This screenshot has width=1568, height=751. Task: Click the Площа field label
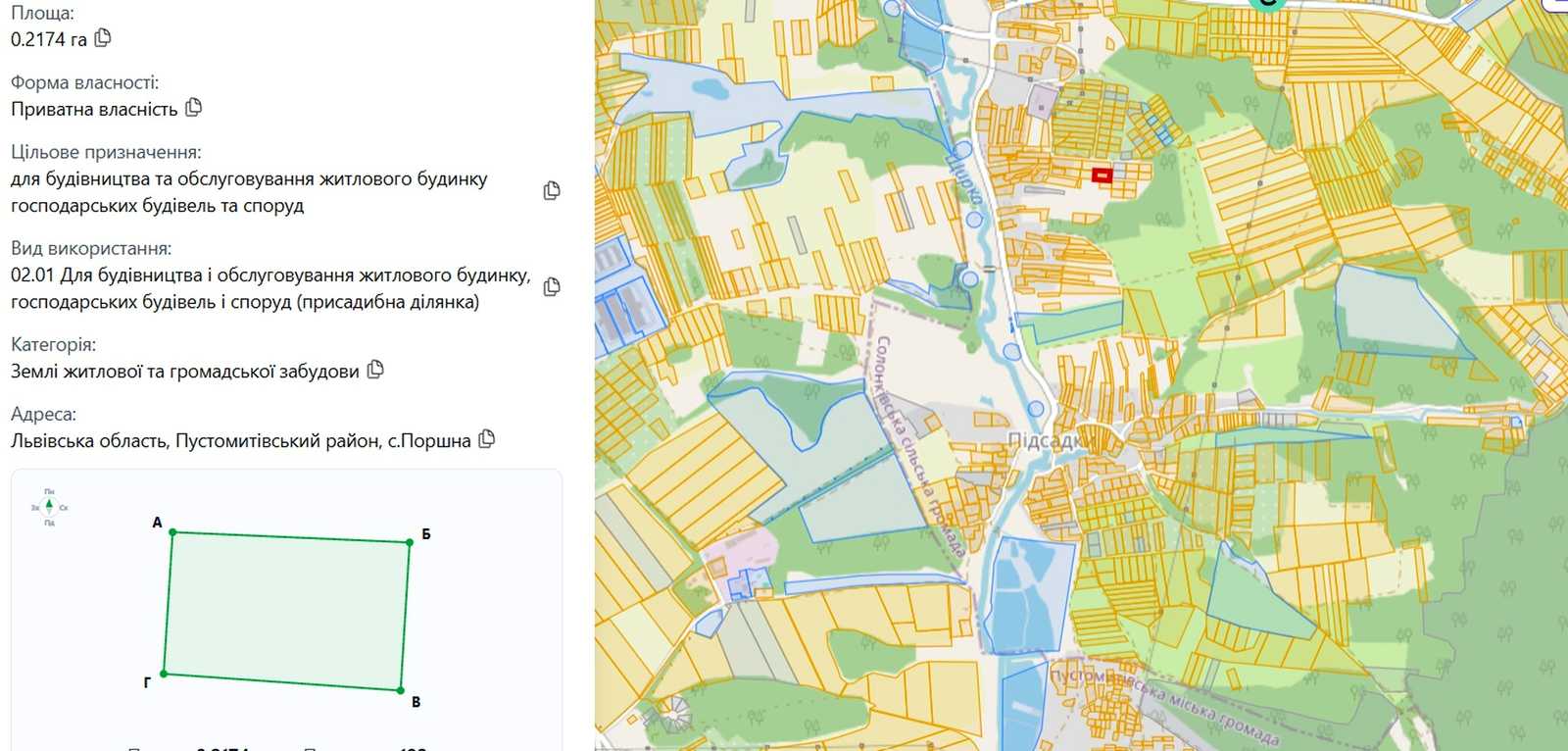[42, 13]
